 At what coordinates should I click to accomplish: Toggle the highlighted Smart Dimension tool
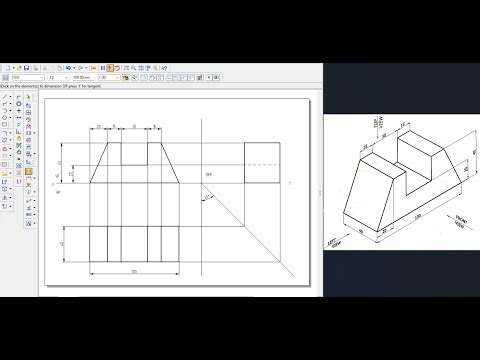pyautogui.click(x=29, y=172)
